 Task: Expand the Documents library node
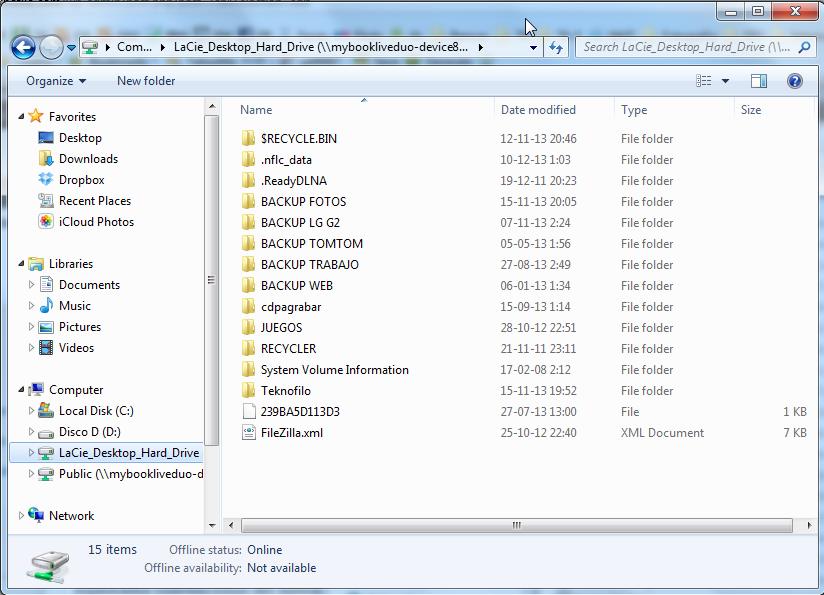(x=32, y=285)
